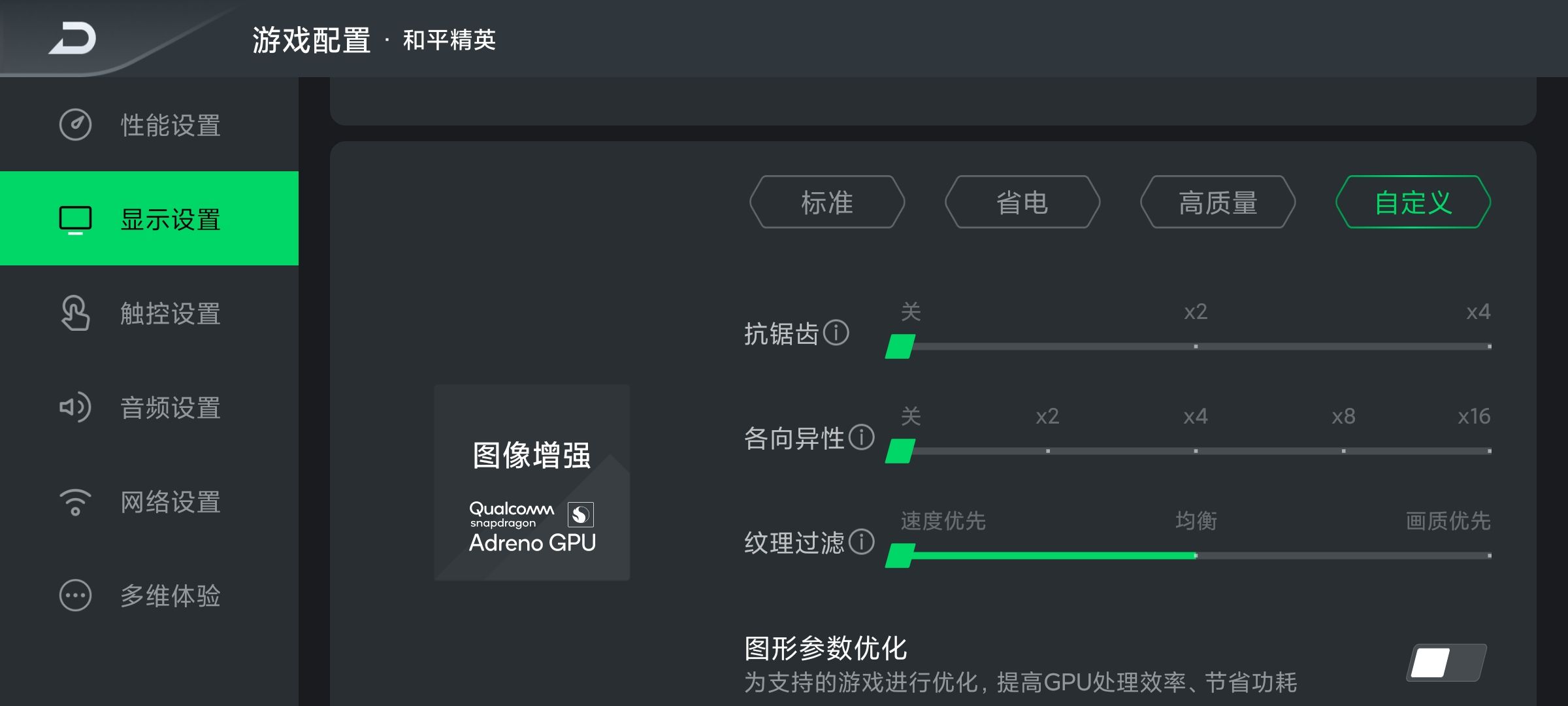Click the 显示设置 monitor icon
Viewport: 1568px width, 706px height.
[x=76, y=220]
